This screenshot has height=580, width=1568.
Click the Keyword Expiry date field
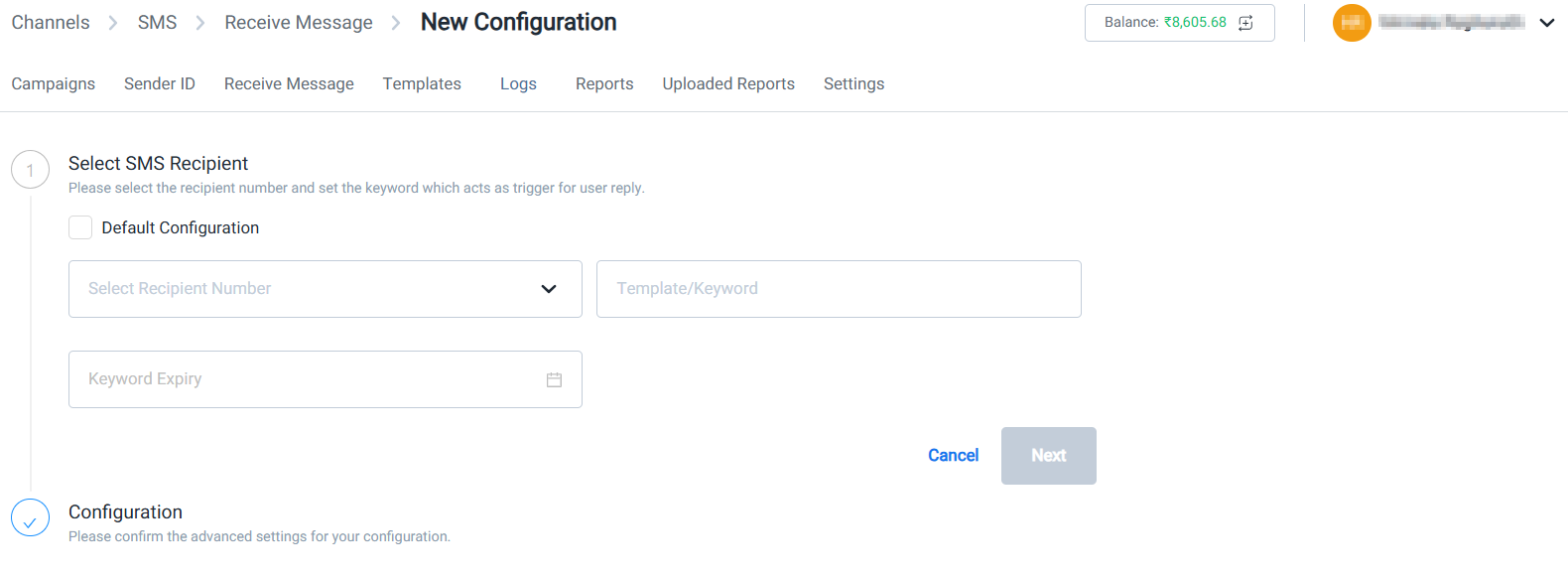tap(326, 379)
